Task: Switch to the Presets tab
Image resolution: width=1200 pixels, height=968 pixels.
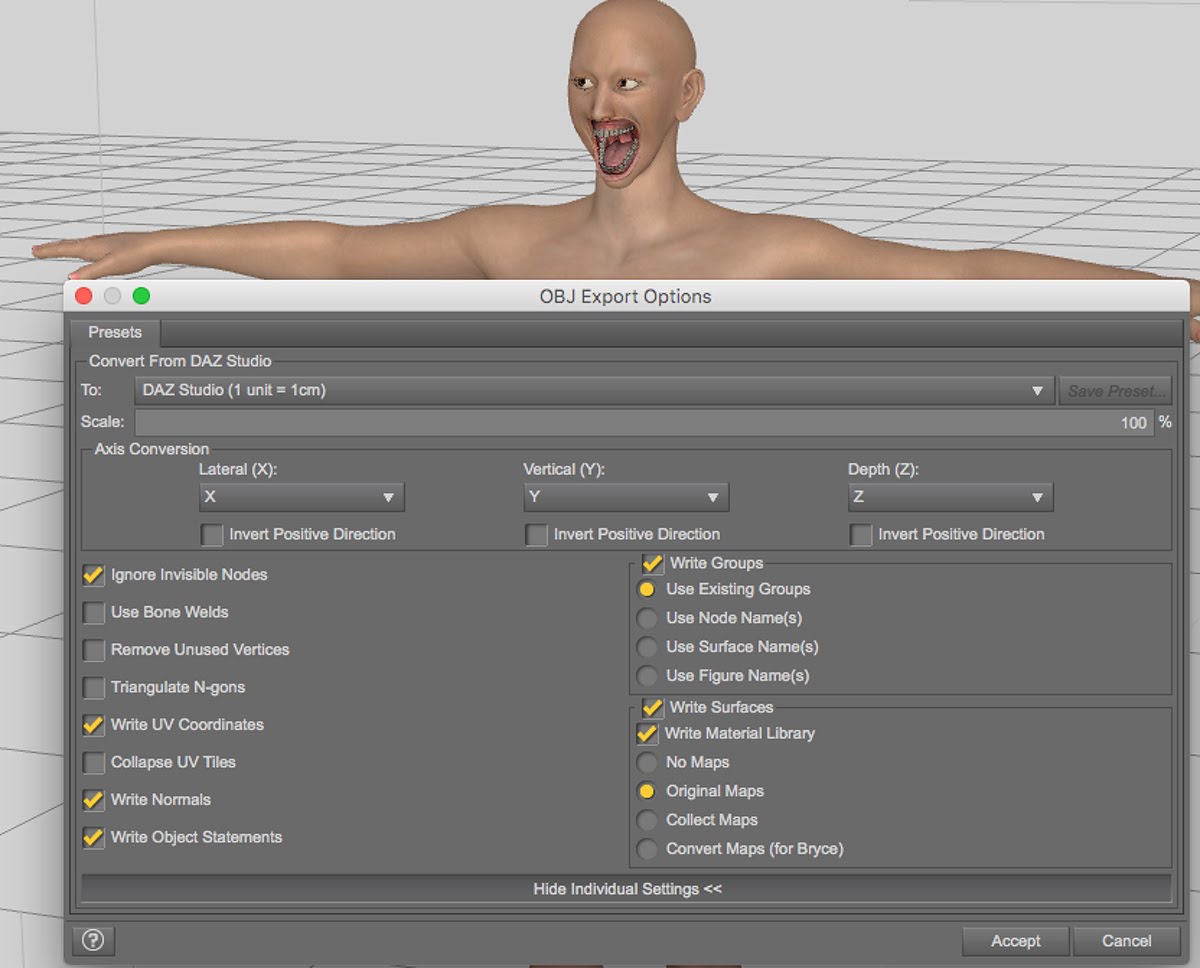Action: (115, 332)
